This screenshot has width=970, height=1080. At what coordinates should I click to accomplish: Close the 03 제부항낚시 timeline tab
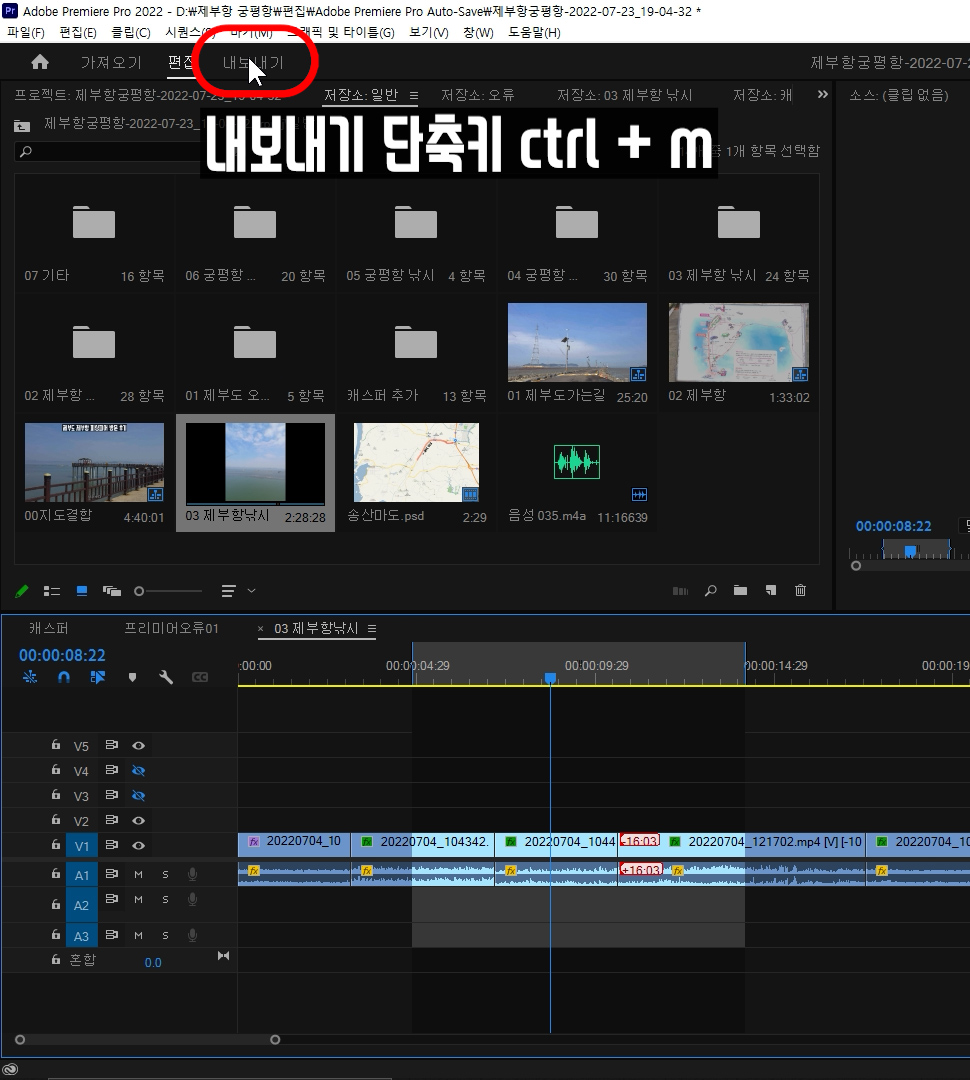coord(260,628)
